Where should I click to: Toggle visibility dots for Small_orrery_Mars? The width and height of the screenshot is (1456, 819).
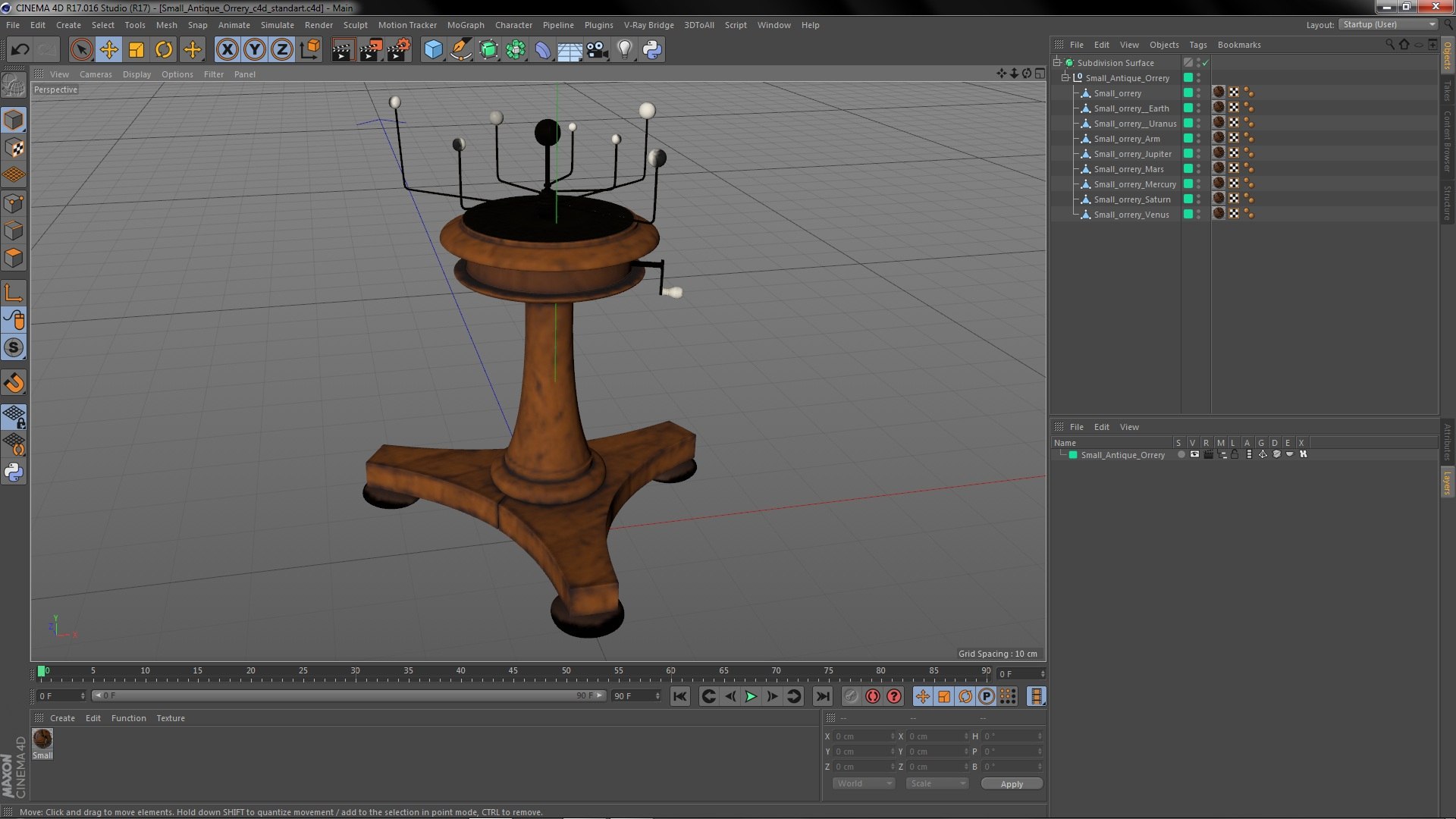[x=1198, y=169]
